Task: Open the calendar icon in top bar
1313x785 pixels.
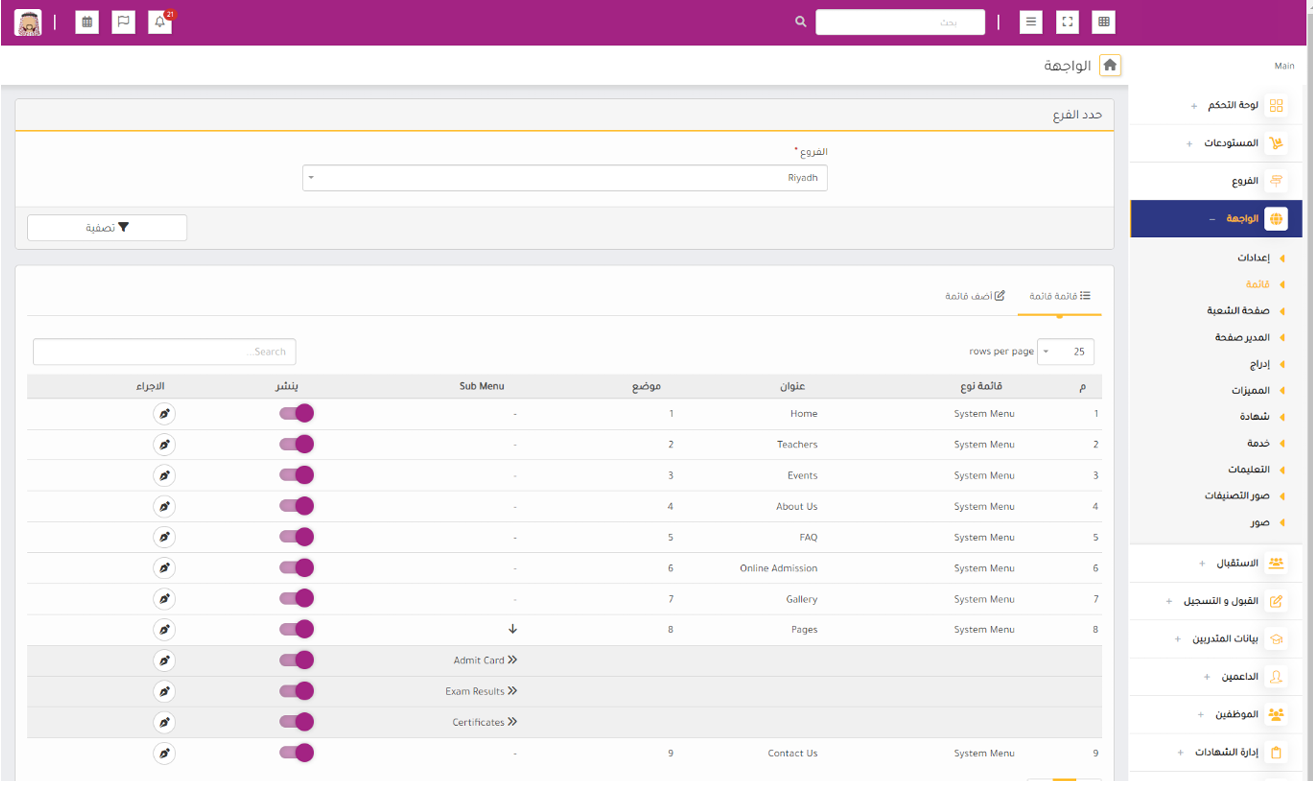Action: tap(87, 22)
